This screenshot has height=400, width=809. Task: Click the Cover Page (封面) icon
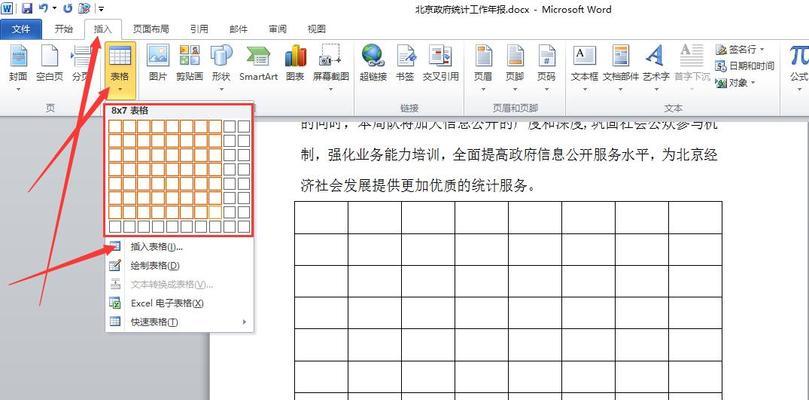[19, 56]
